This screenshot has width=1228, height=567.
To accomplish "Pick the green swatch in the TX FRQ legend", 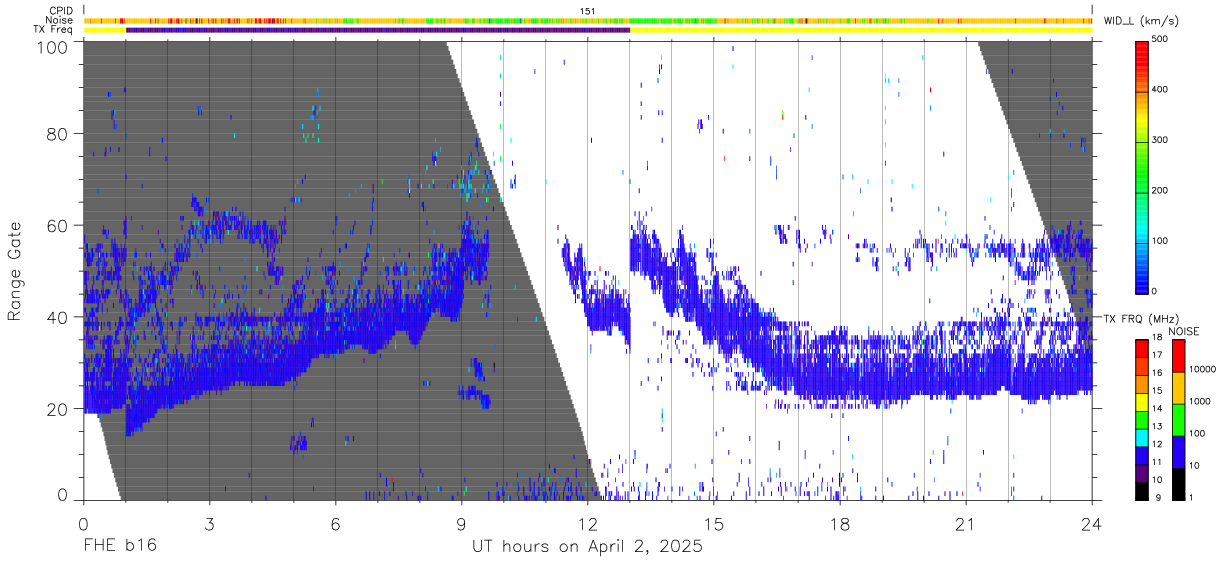I will [x=1143, y=418].
